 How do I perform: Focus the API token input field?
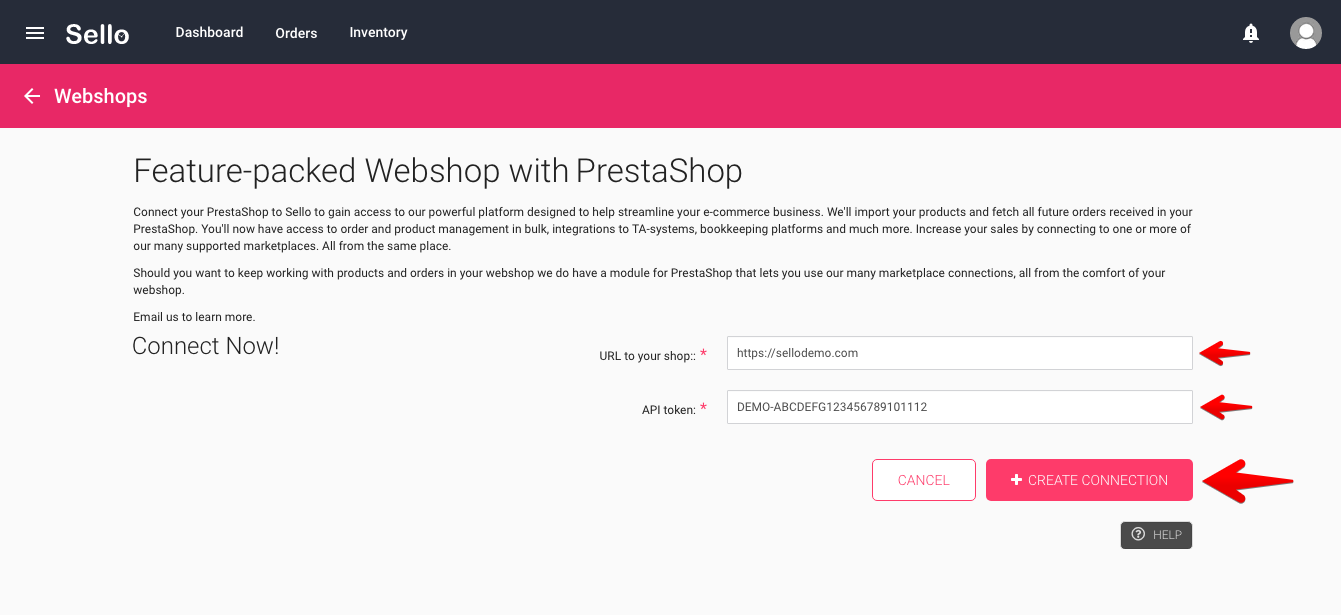pyautogui.click(x=960, y=407)
